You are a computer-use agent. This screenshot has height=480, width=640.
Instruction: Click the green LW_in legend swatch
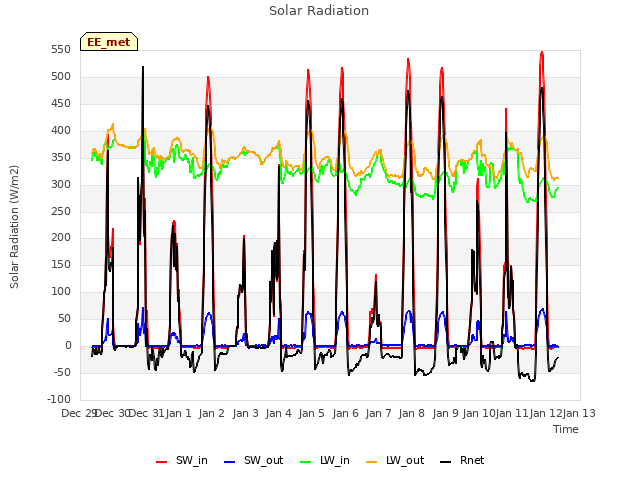[306, 462]
